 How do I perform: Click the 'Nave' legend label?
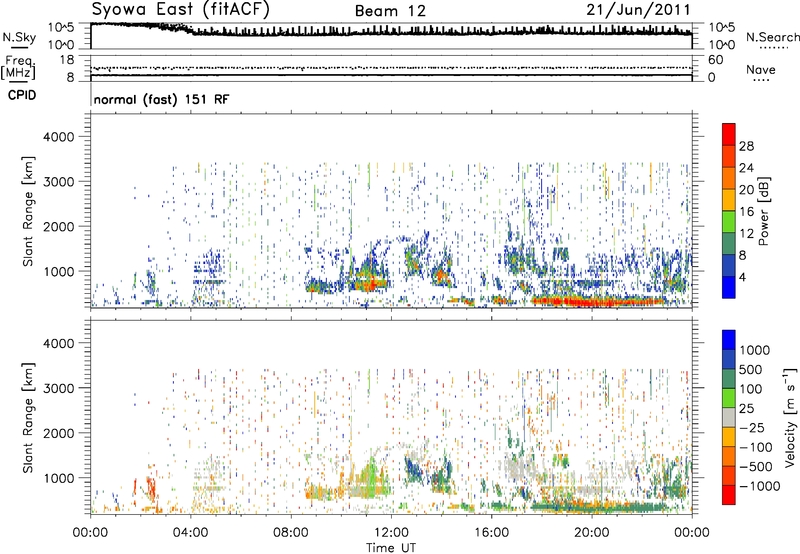coord(761,69)
